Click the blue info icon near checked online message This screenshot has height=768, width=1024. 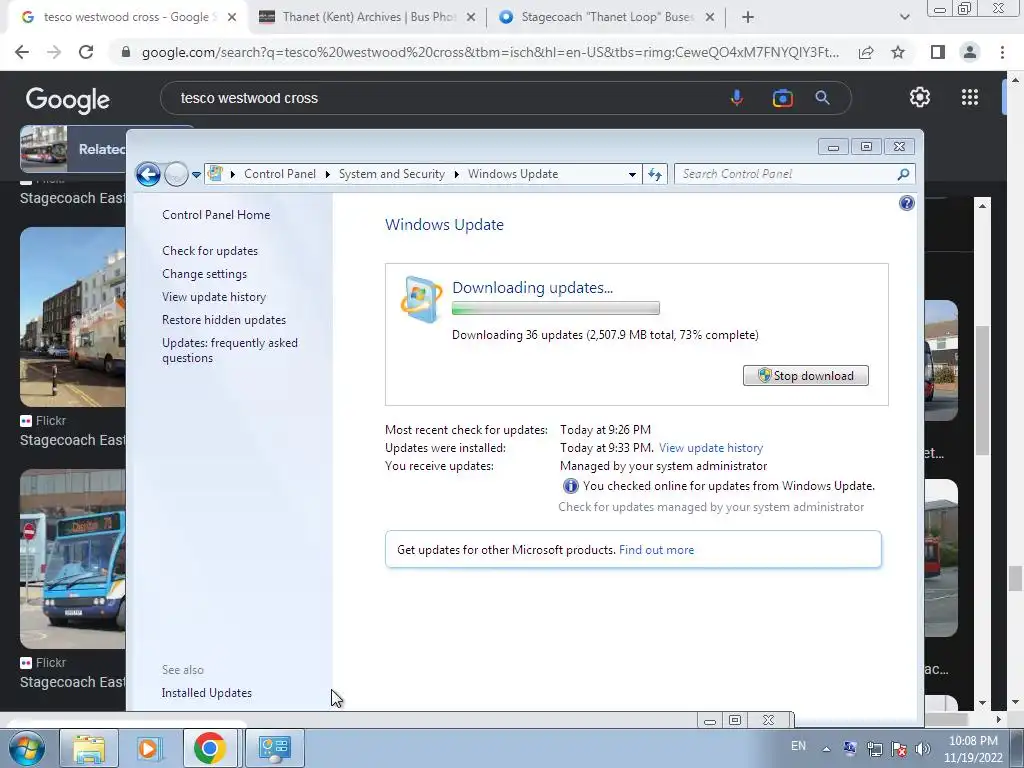click(x=571, y=486)
